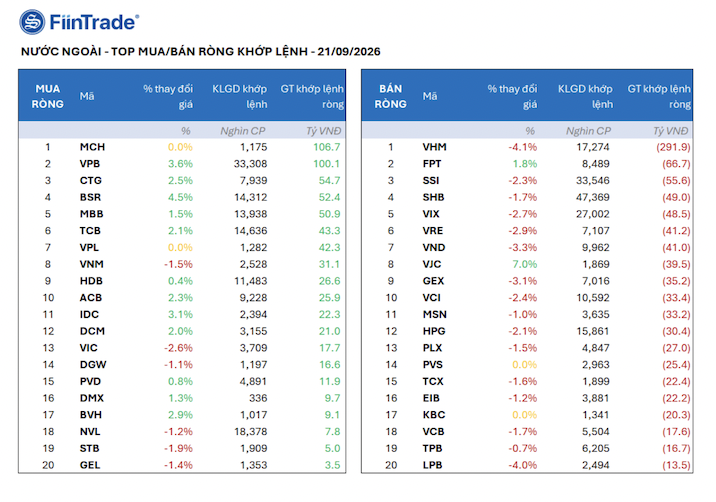Click the SSI ticker
The width and height of the screenshot is (716, 502).
431,180
